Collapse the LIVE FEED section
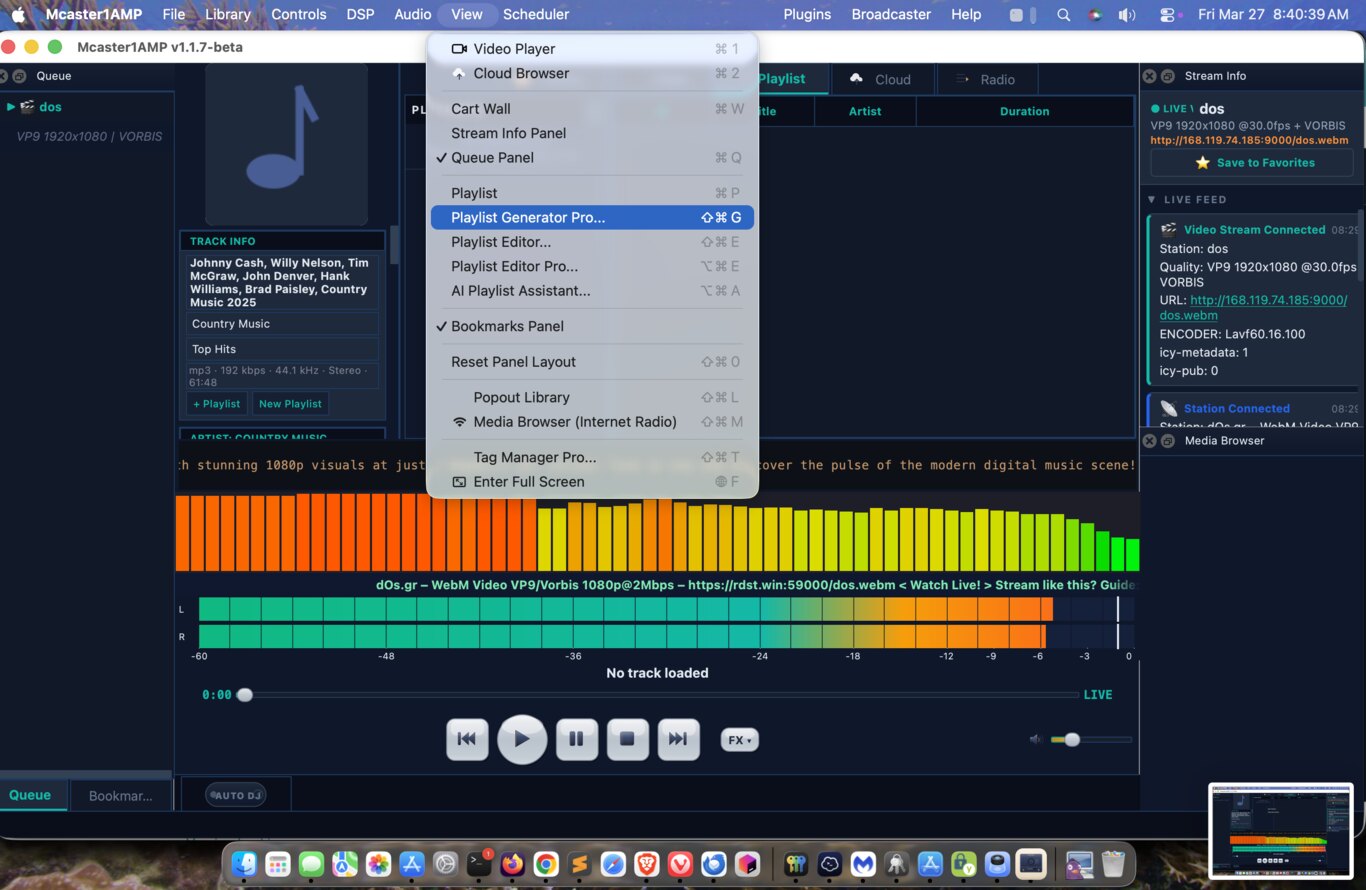This screenshot has width=1366, height=890. coord(1152,199)
